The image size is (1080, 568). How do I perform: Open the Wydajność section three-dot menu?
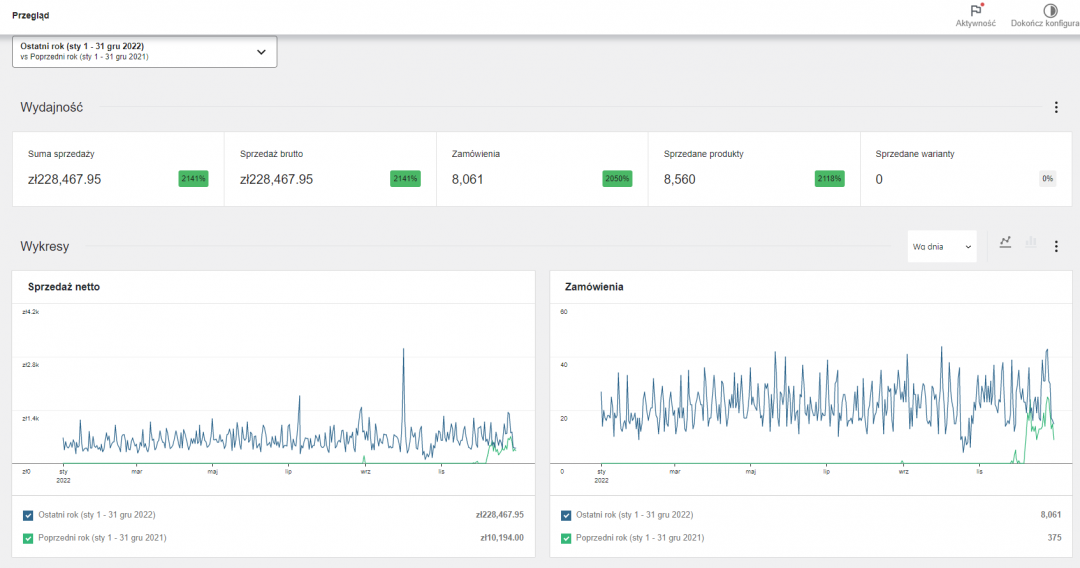[x=1055, y=107]
